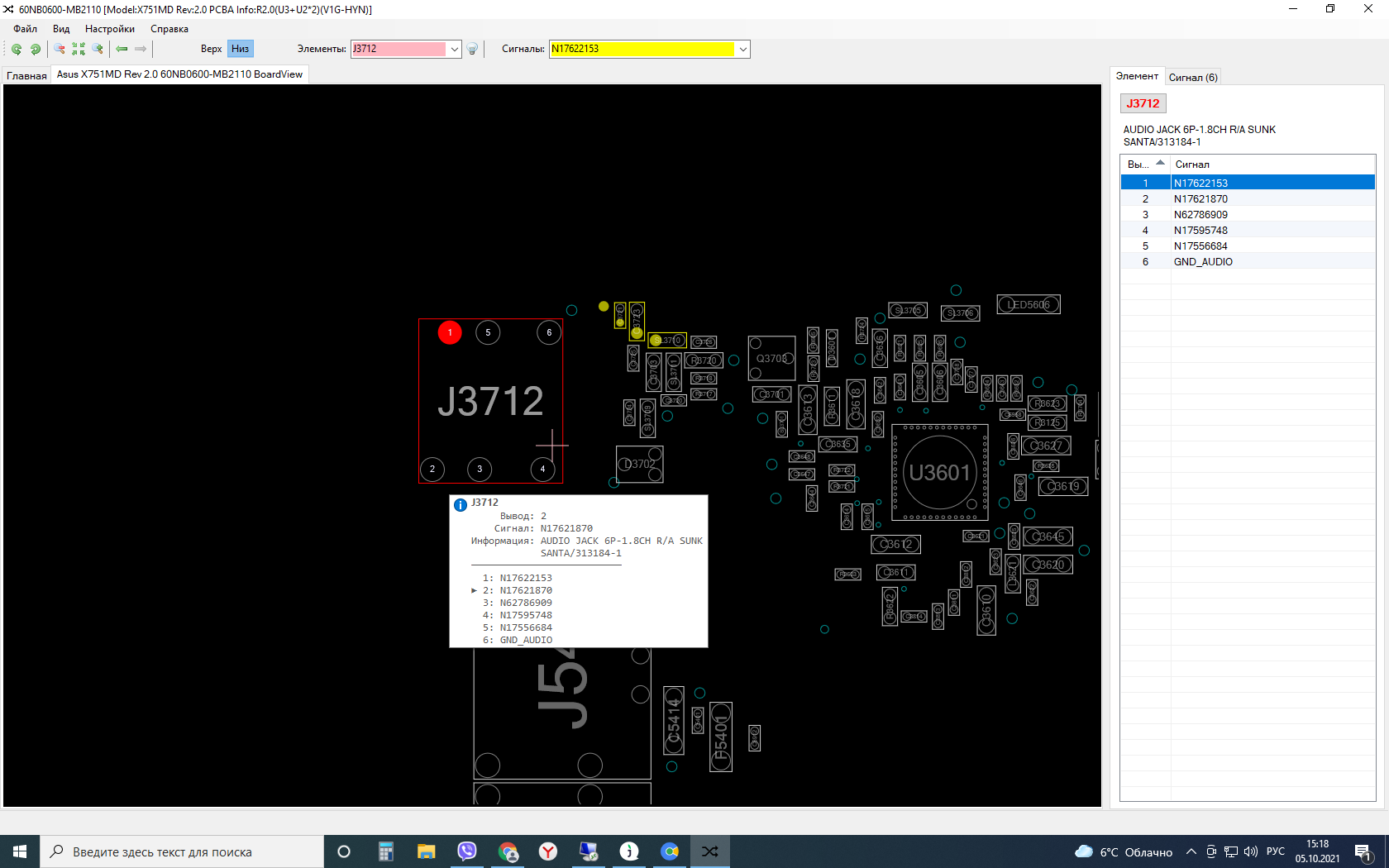
Task: Edit the J3712 element field
Action: (x=399, y=49)
